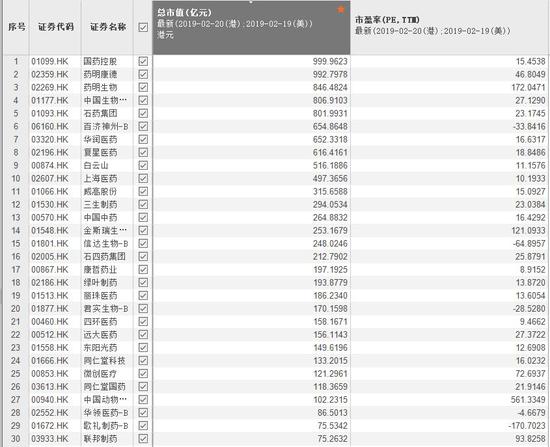
Task: Click the security name 华领医药-B
Action: (106, 412)
